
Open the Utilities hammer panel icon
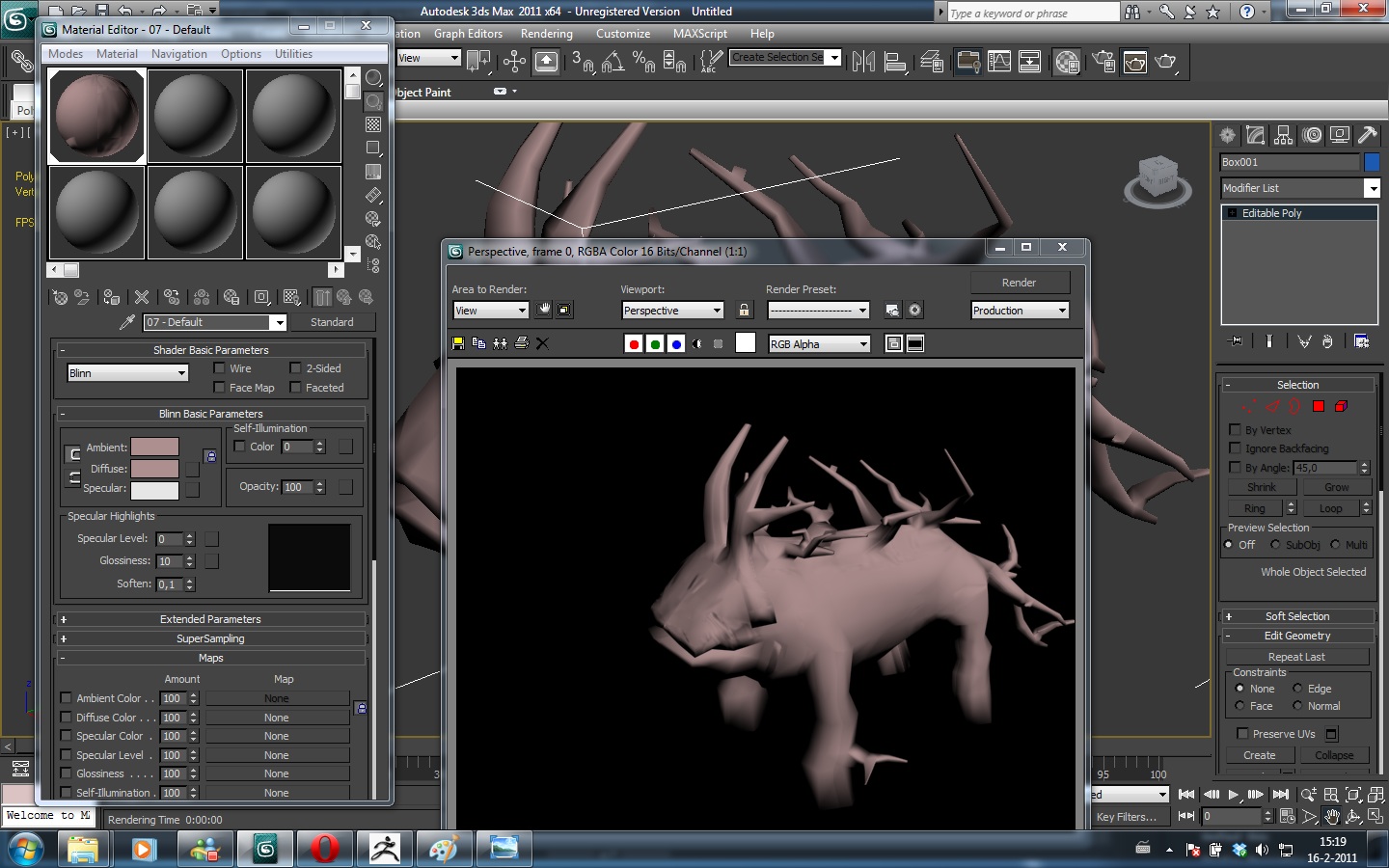(1367, 135)
